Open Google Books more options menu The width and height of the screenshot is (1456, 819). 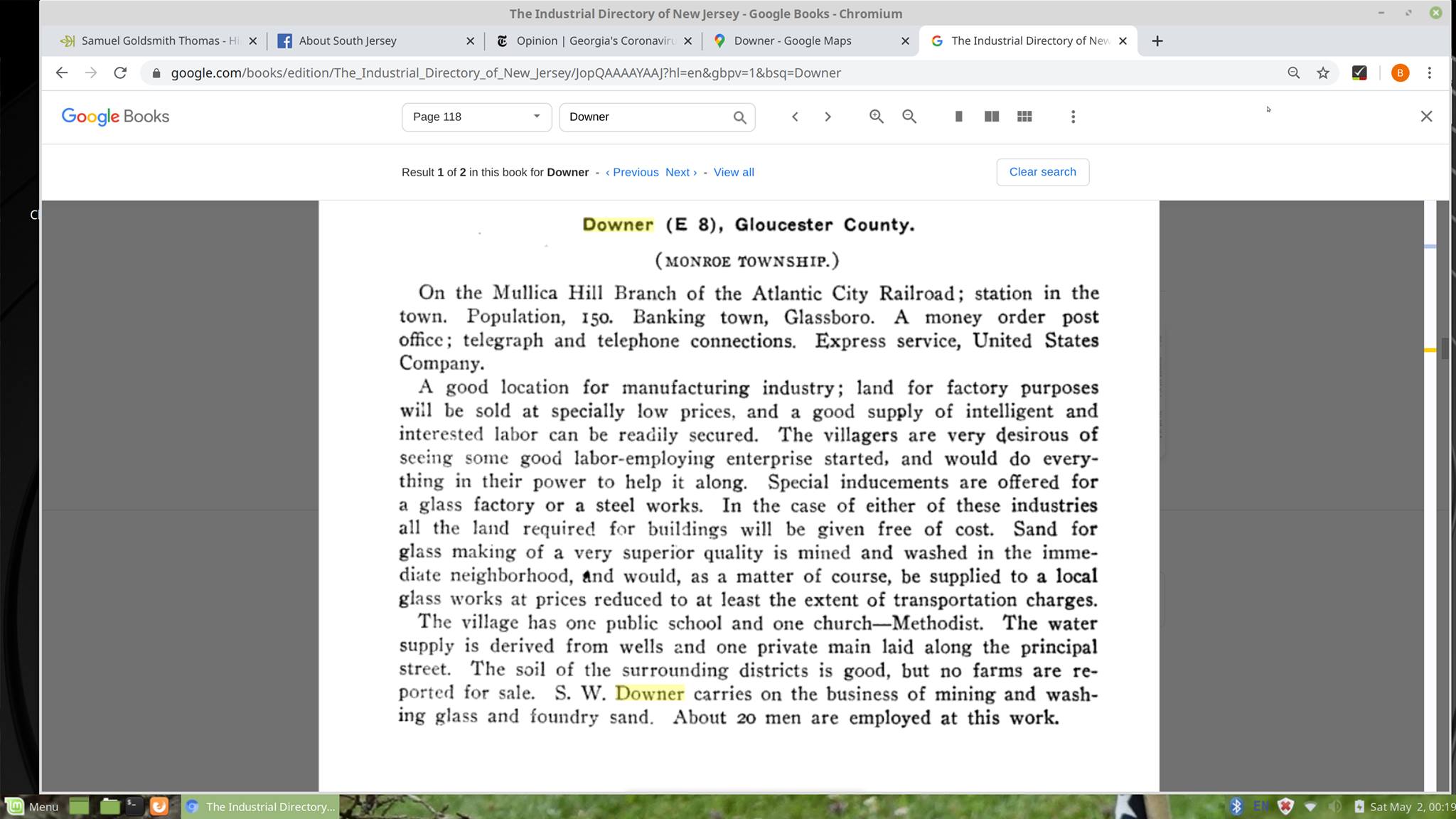point(1074,117)
